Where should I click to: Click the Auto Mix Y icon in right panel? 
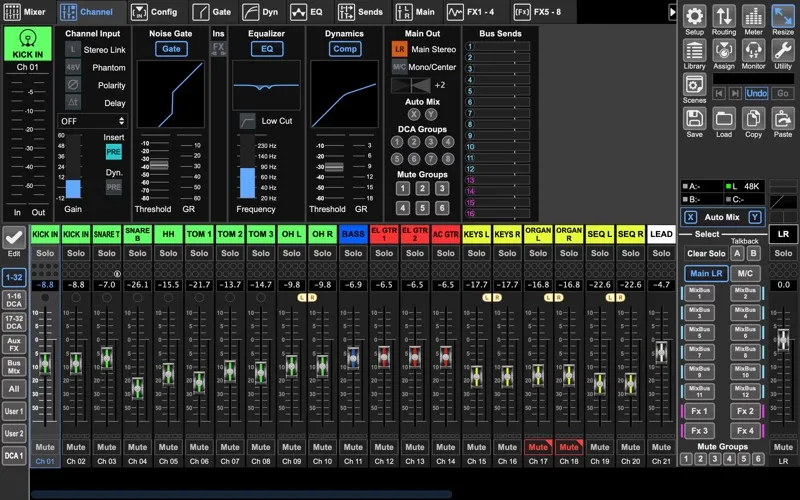[x=755, y=217]
